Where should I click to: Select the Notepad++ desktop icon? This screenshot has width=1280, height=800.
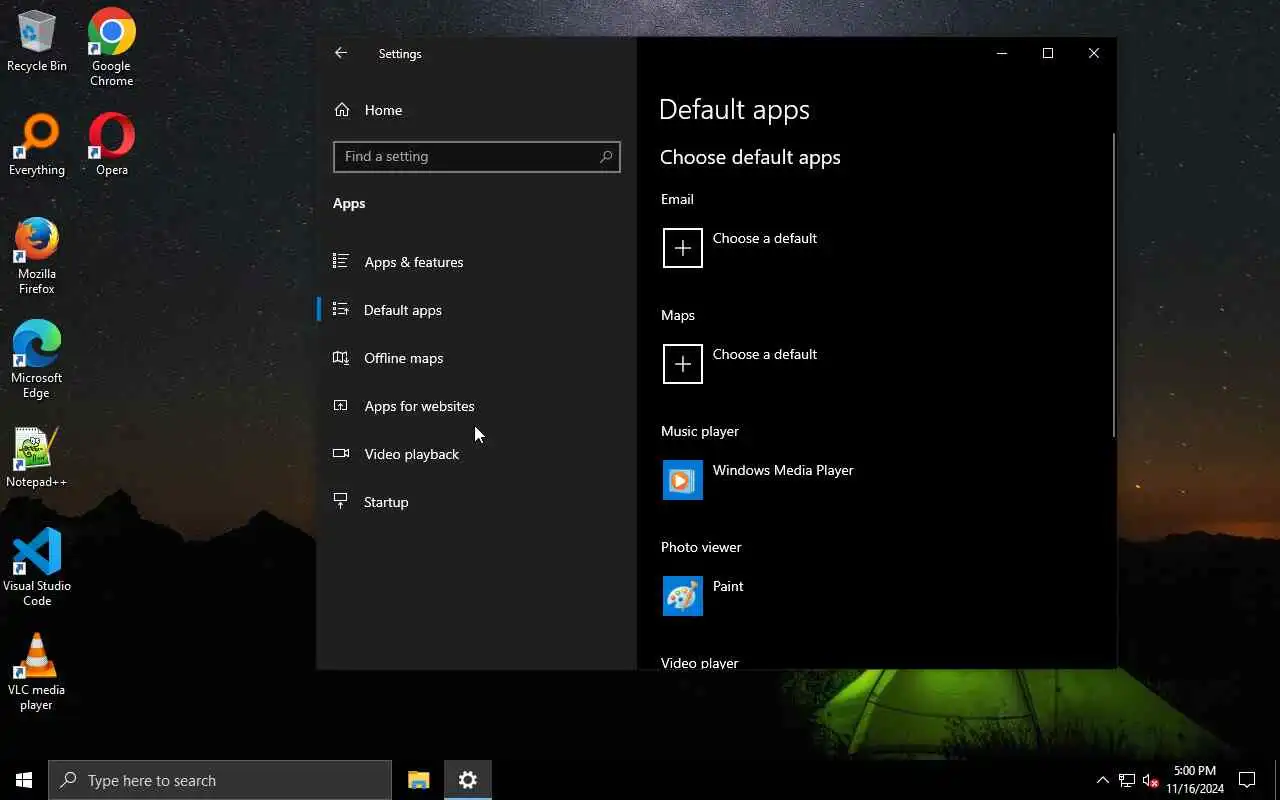click(x=37, y=458)
